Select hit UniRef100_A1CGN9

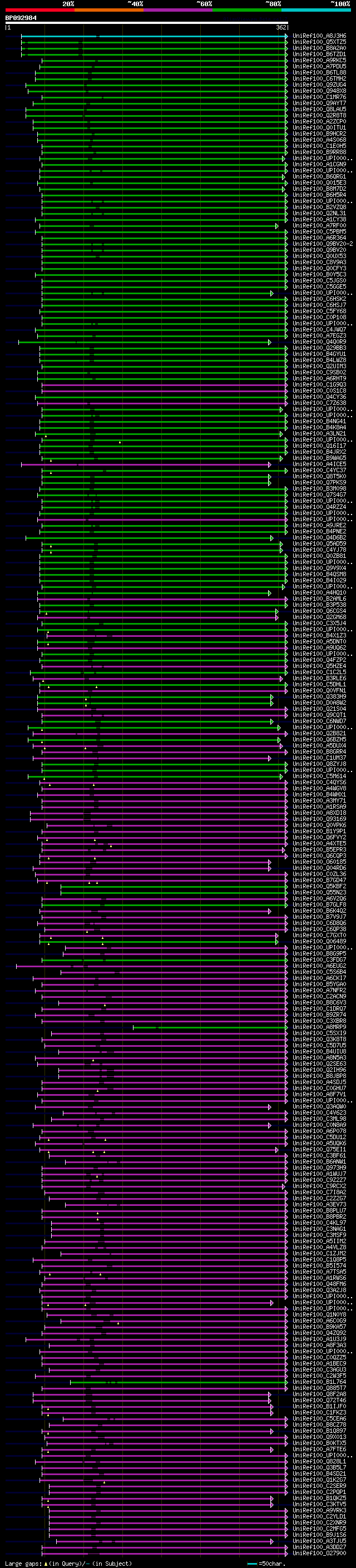tap(319, 164)
